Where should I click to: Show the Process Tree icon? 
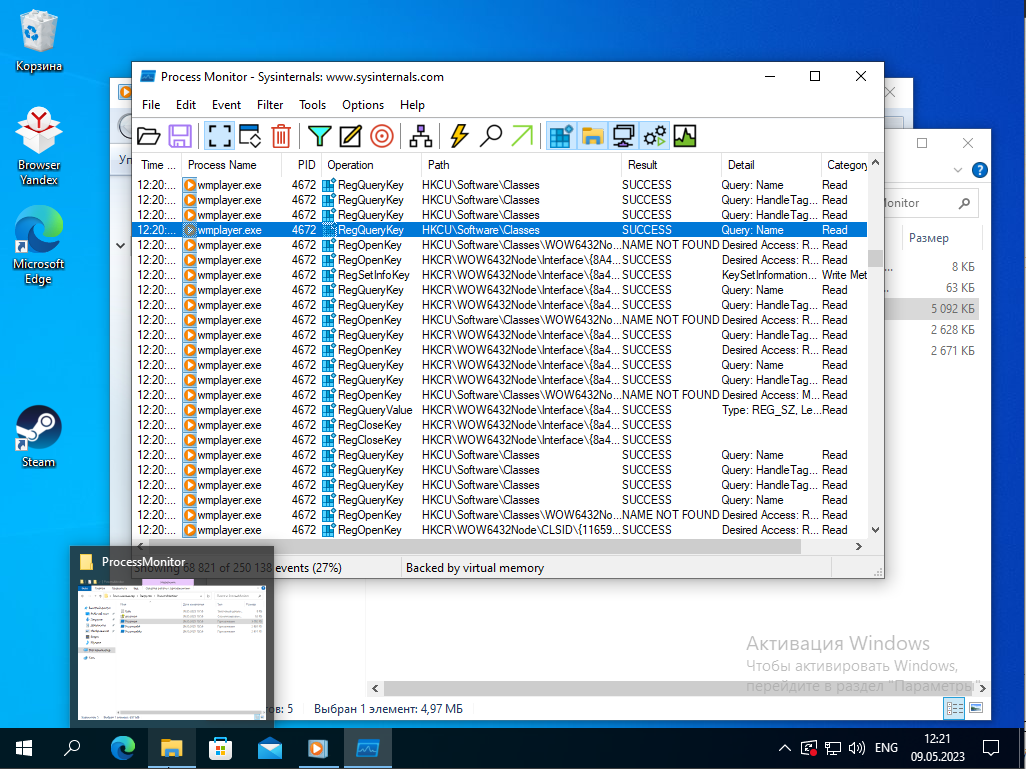[x=420, y=136]
